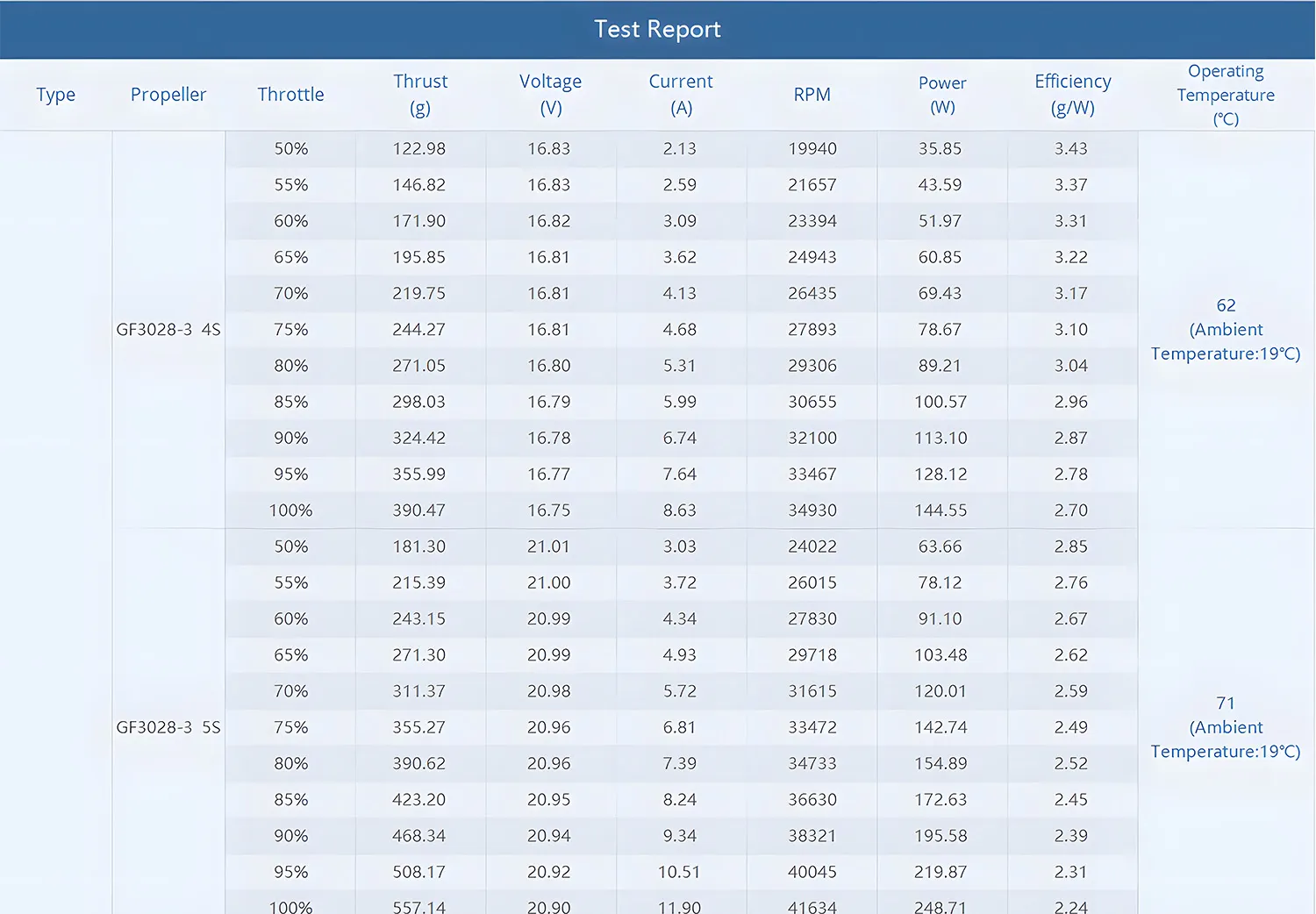Select the power value 144.55
Screen dimensions: 1316x914
(x=941, y=511)
